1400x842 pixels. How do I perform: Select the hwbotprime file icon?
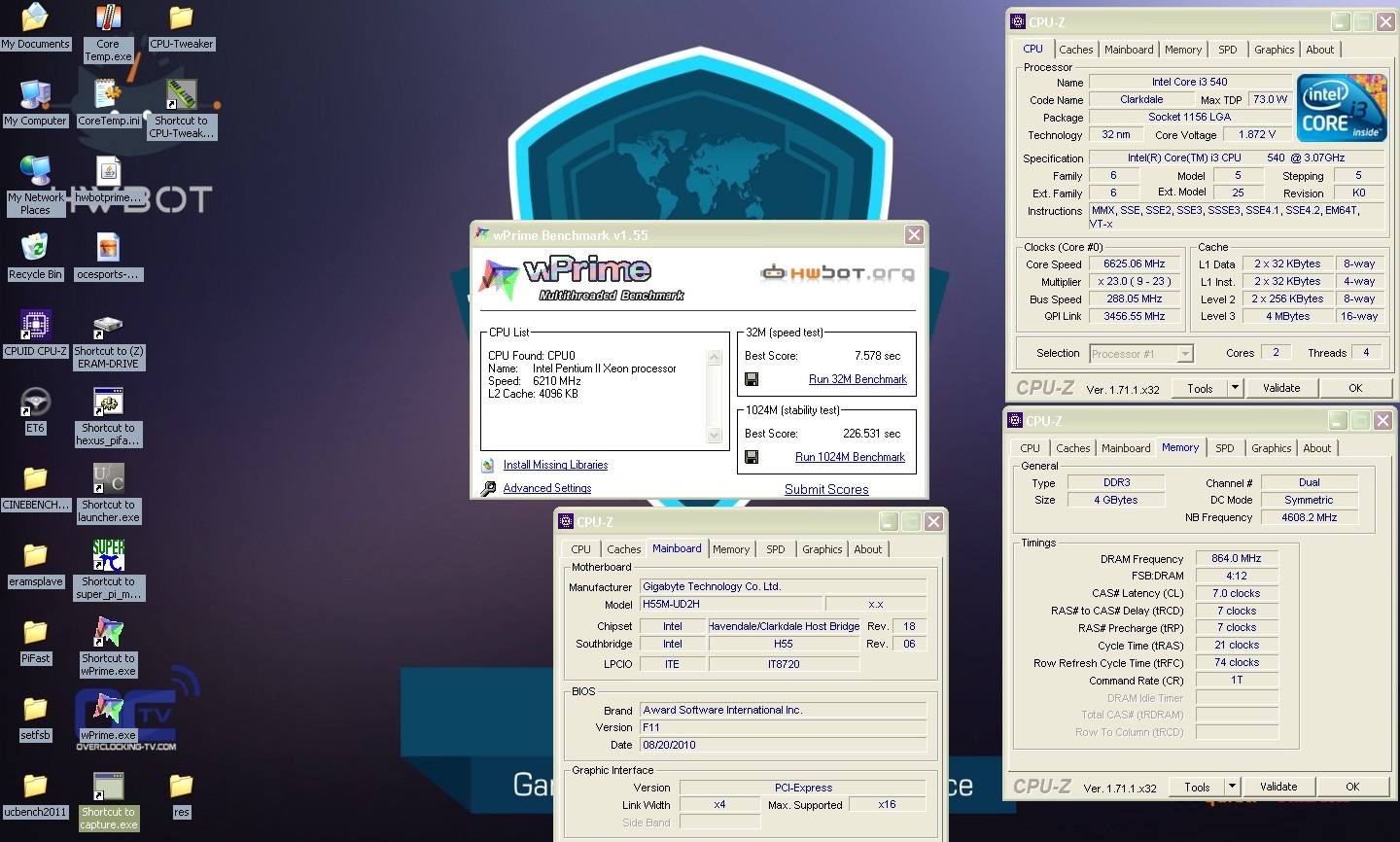point(108,180)
